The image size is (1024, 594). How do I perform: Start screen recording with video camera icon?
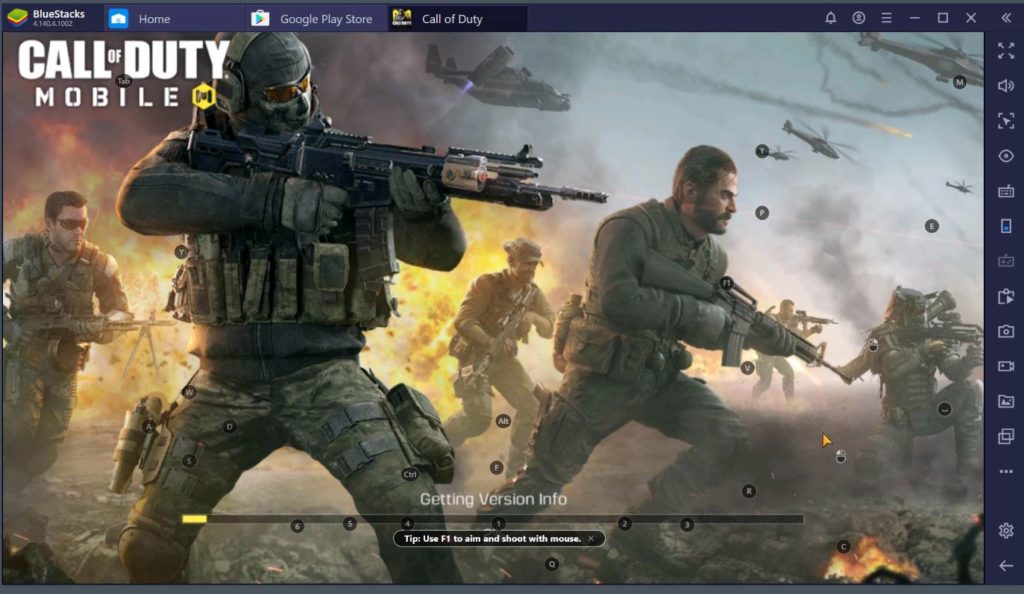click(x=1006, y=366)
